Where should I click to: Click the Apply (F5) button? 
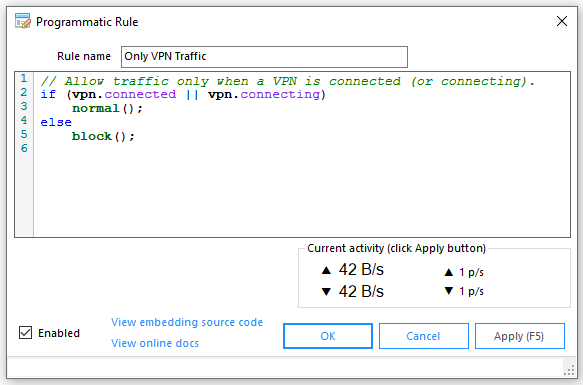click(519, 336)
